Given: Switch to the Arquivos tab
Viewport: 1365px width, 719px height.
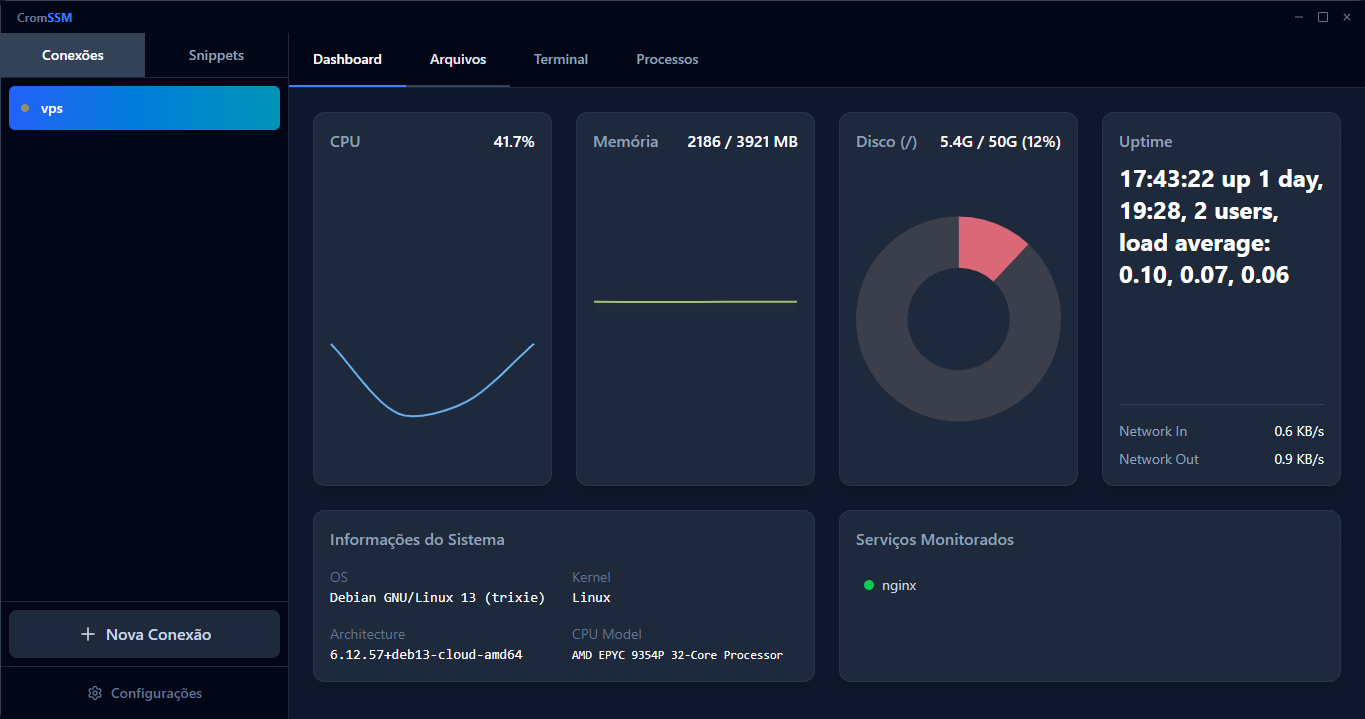Looking at the screenshot, I should [458, 59].
